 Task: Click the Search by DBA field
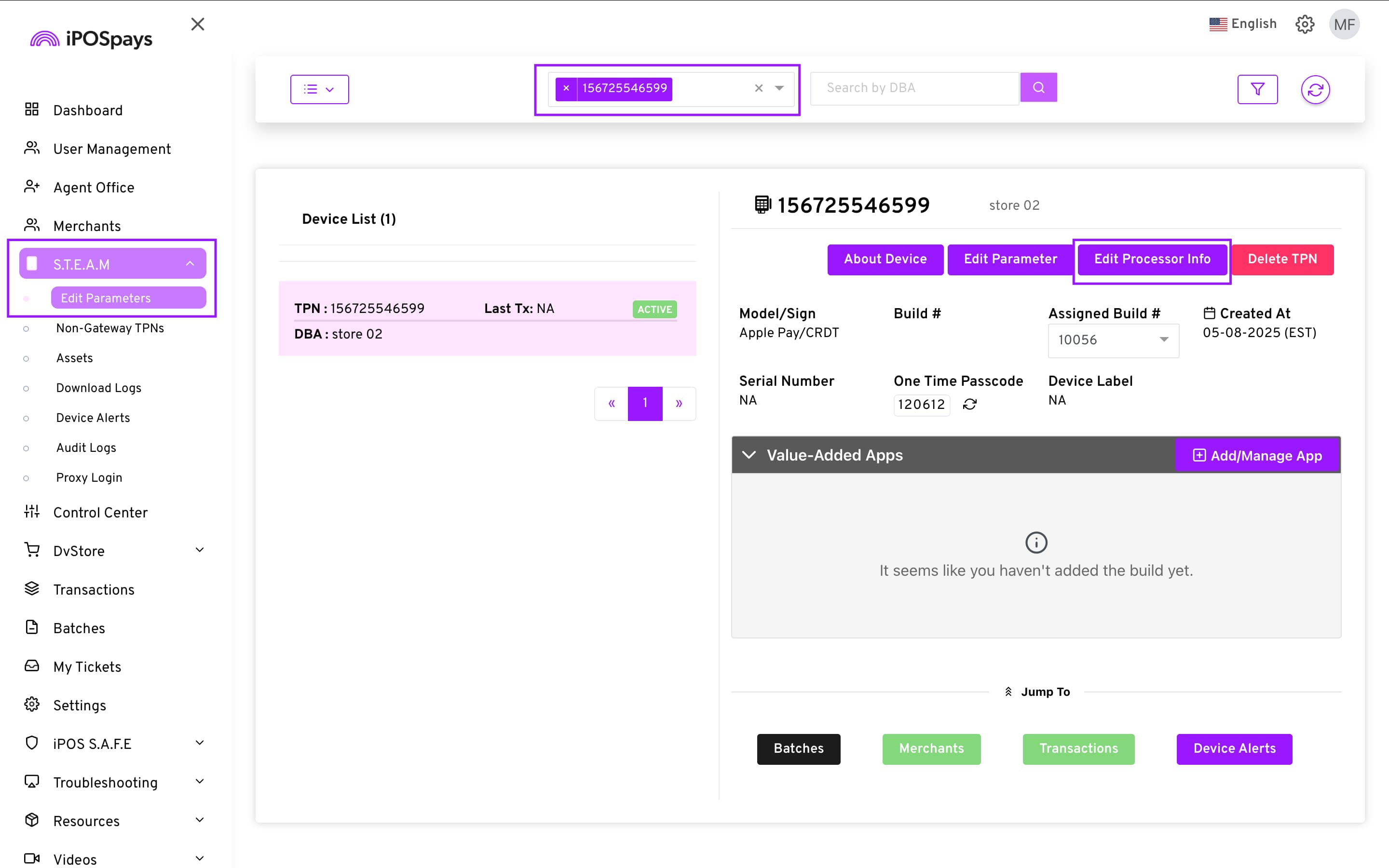[914, 88]
